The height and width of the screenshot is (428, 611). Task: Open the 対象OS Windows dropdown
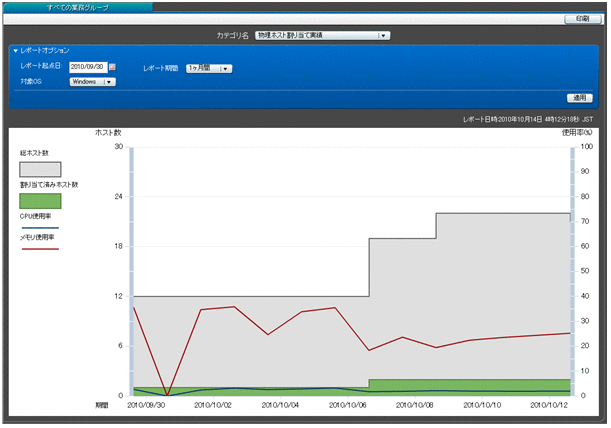[110, 83]
